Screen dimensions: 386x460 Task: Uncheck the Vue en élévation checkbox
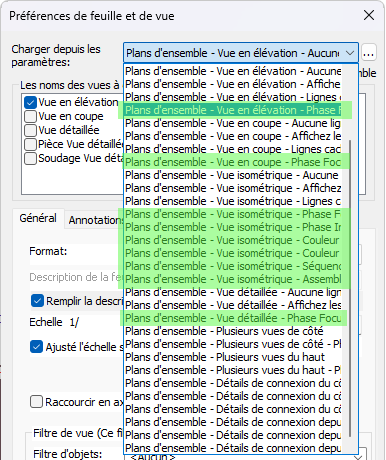click(30, 102)
